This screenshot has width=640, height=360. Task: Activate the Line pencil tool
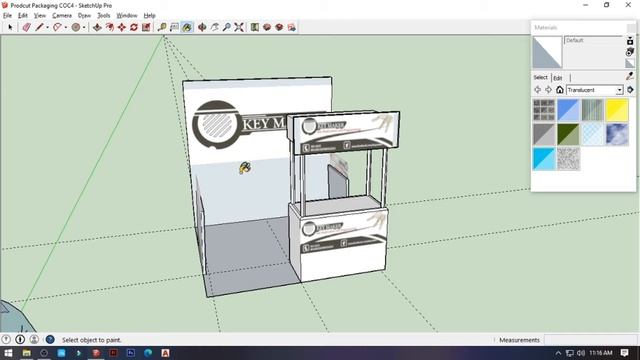coord(39,27)
